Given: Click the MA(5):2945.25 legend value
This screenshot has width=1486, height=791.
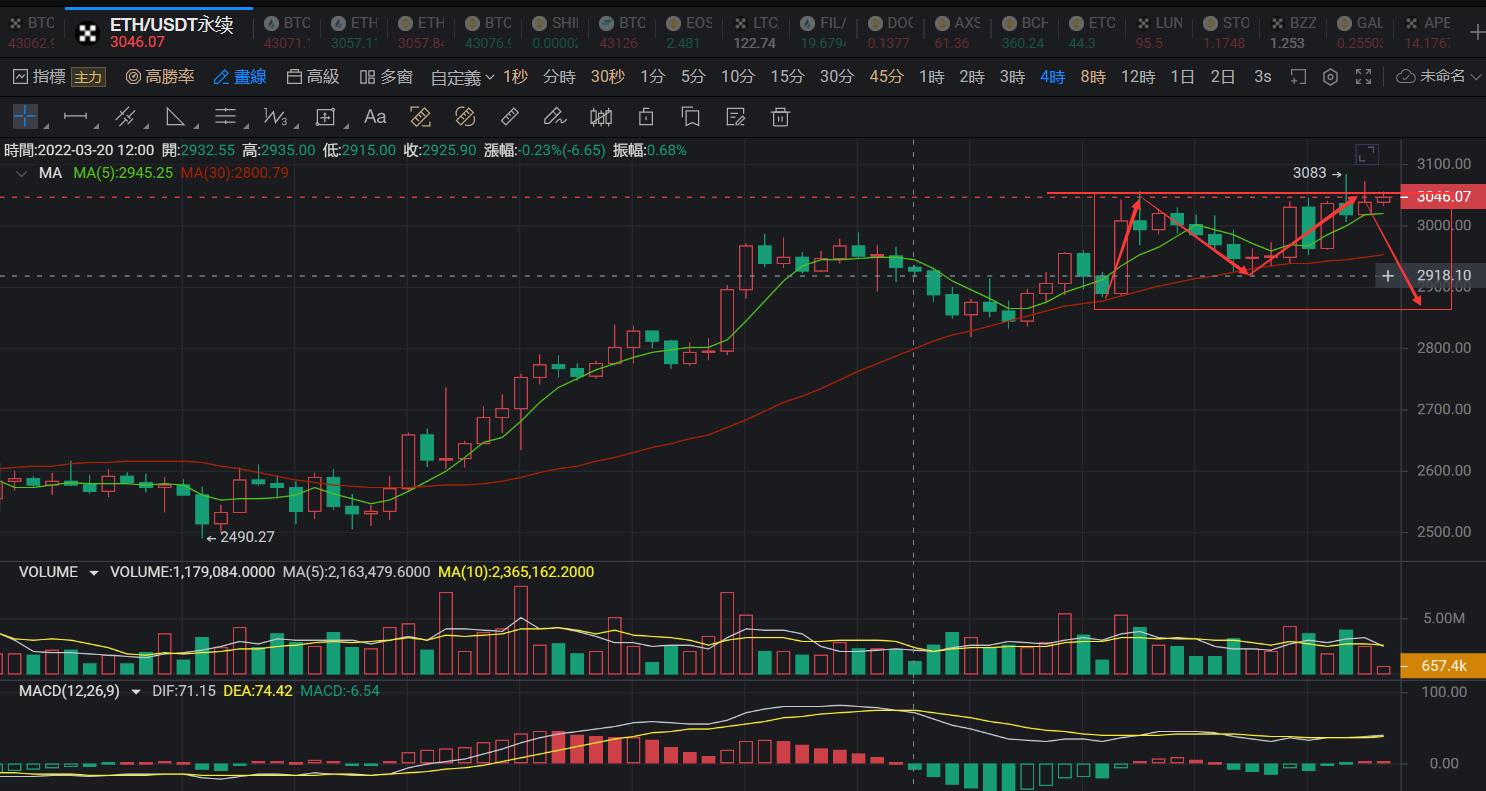Looking at the screenshot, I should pyautogui.click(x=123, y=173).
